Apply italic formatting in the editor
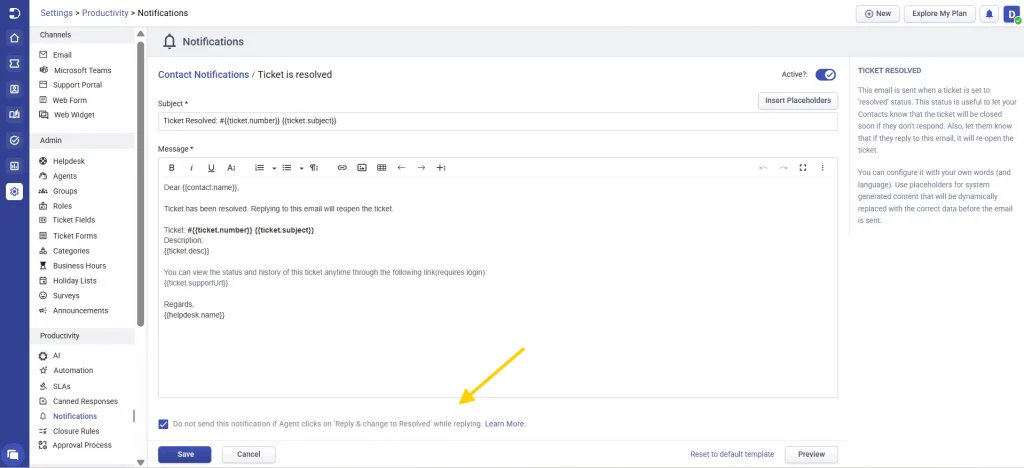This screenshot has height=468, width=1024. tap(191, 168)
